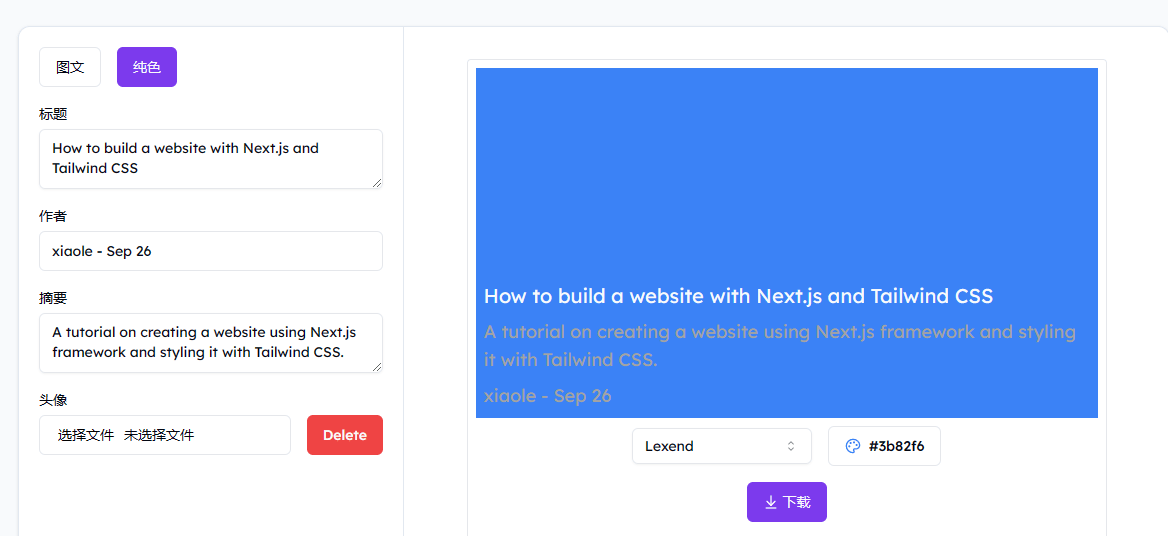This screenshot has height=536, width=1168.
Task: Open the #3b82f6 color picker
Action: click(x=884, y=446)
